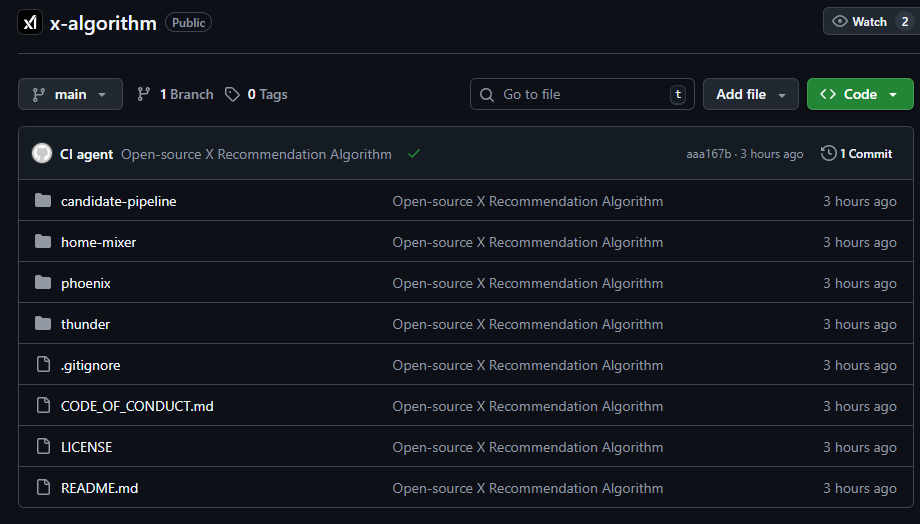Click the file icon for .gitignore
This screenshot has height=524, width=920.
click(x=43, y=364)
